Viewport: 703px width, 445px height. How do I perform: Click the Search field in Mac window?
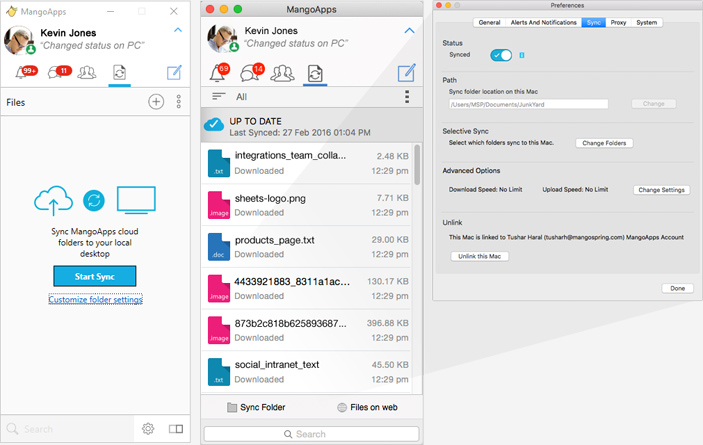[311, 434]
